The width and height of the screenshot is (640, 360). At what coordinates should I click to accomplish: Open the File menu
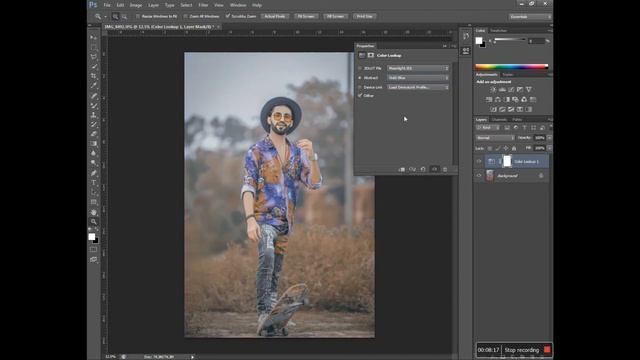pos(107,5)
